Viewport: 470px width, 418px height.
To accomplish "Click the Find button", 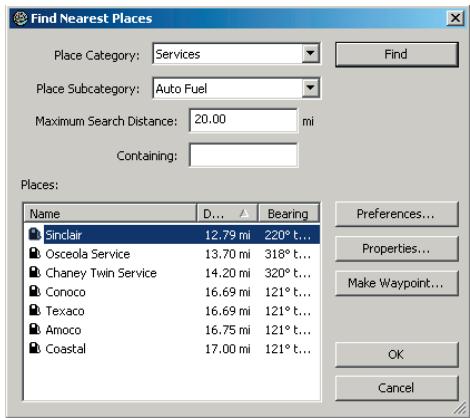I will [397, 54].
